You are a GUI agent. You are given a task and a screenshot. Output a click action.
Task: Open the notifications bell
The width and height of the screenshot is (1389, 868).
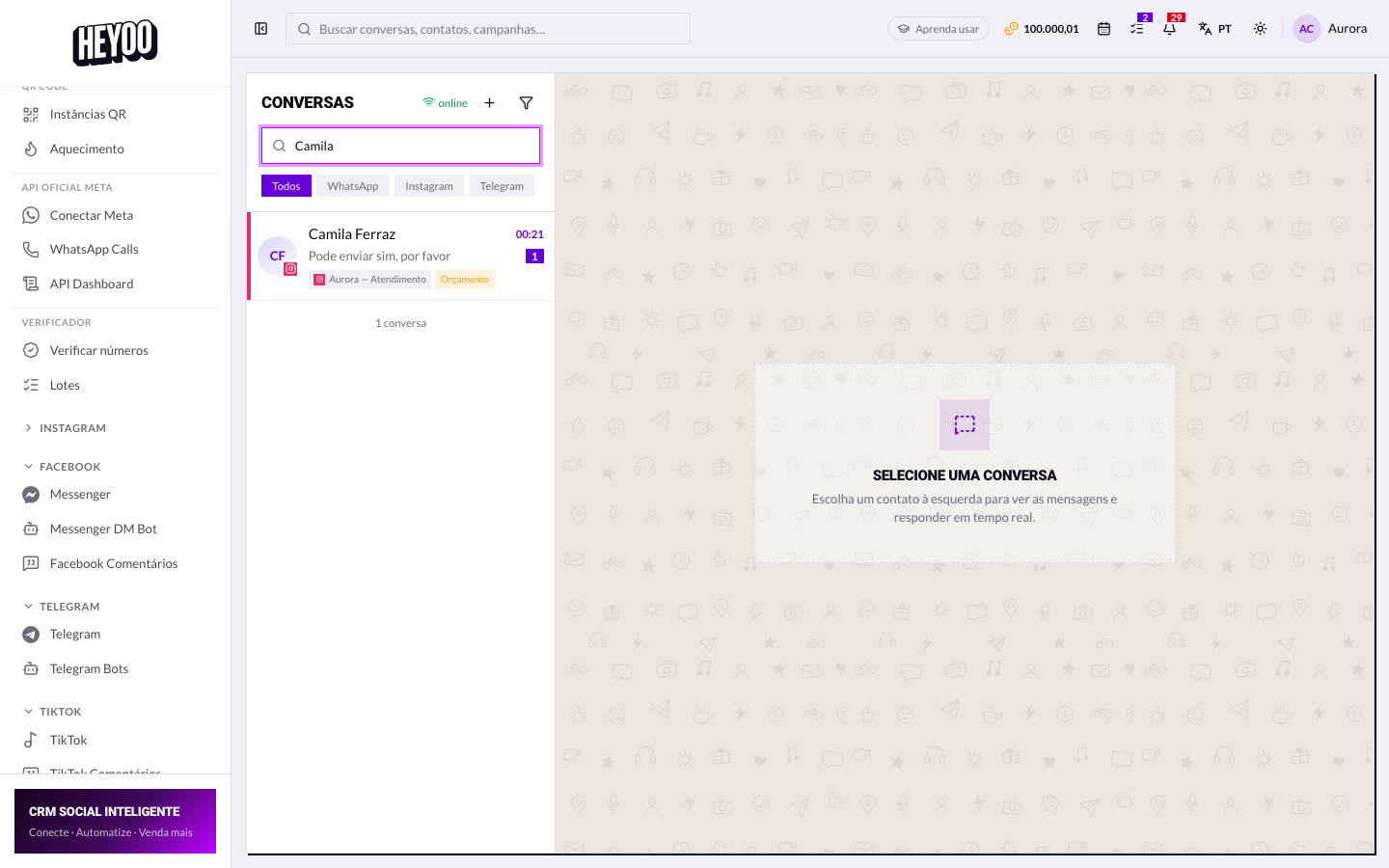point(1170,29)
